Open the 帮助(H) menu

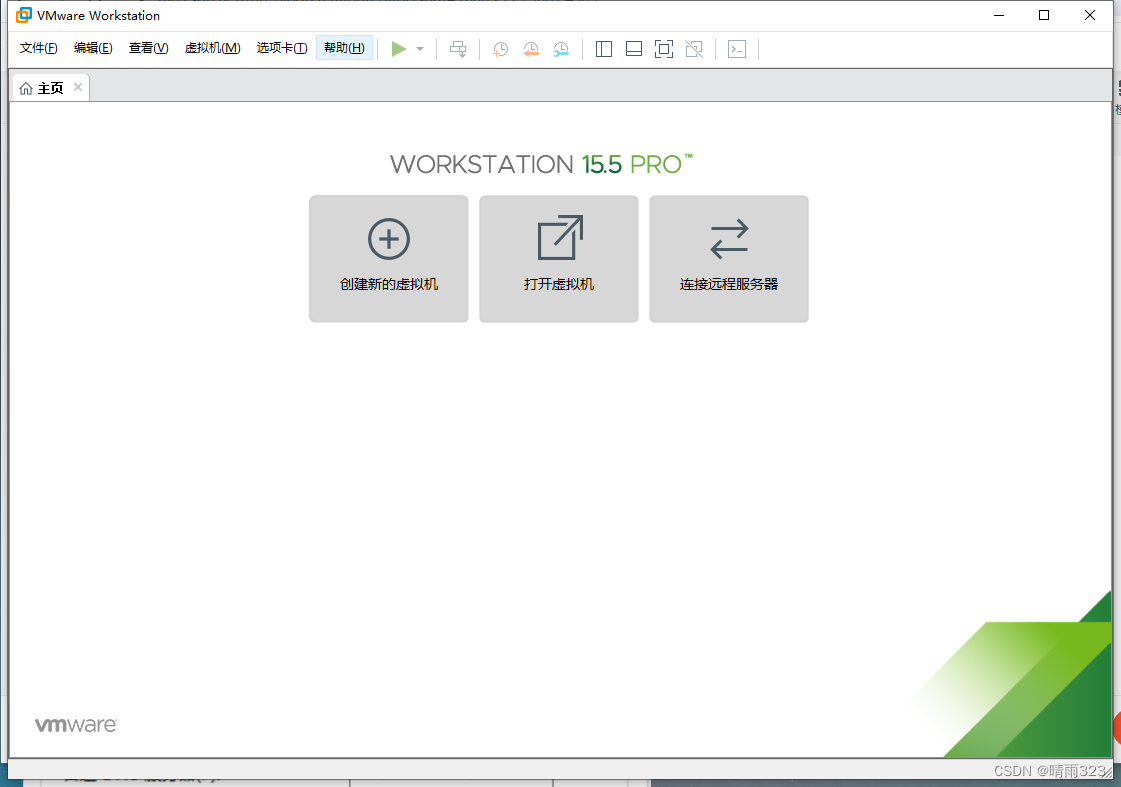[x=345, y=48]
